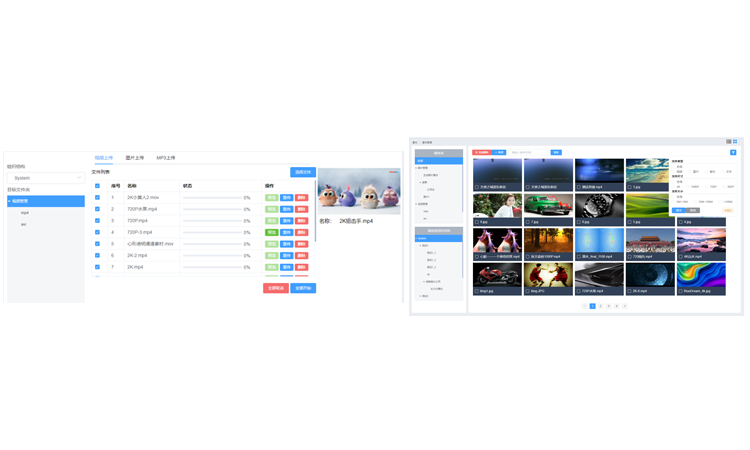750x450 pixels.
Task: Open the System organization dropdown
Action: [x=46, y=178]
